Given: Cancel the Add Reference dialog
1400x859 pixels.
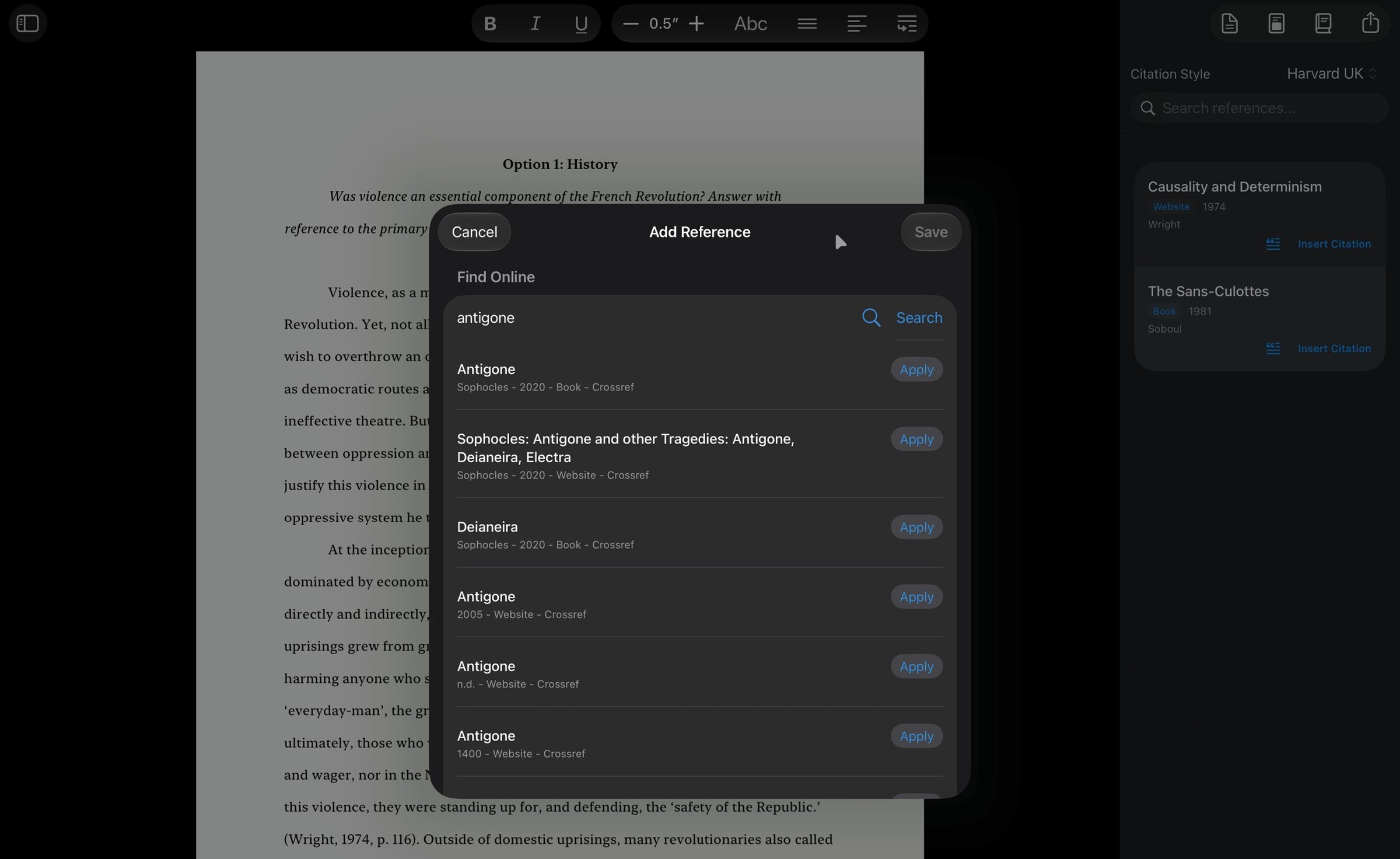Looking at the screenshot, I should 474,232.
